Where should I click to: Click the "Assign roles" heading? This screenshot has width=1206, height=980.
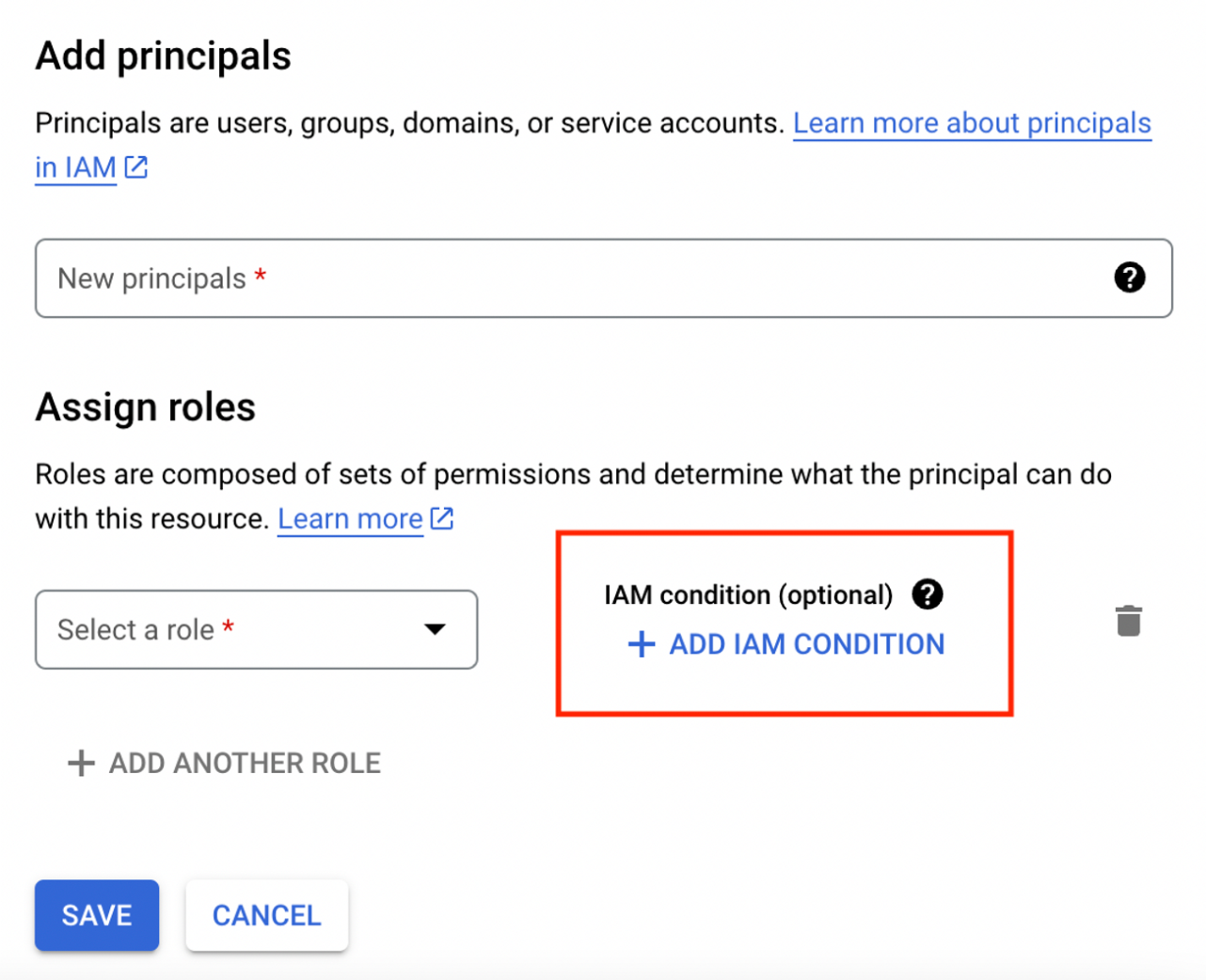(146, 407)
